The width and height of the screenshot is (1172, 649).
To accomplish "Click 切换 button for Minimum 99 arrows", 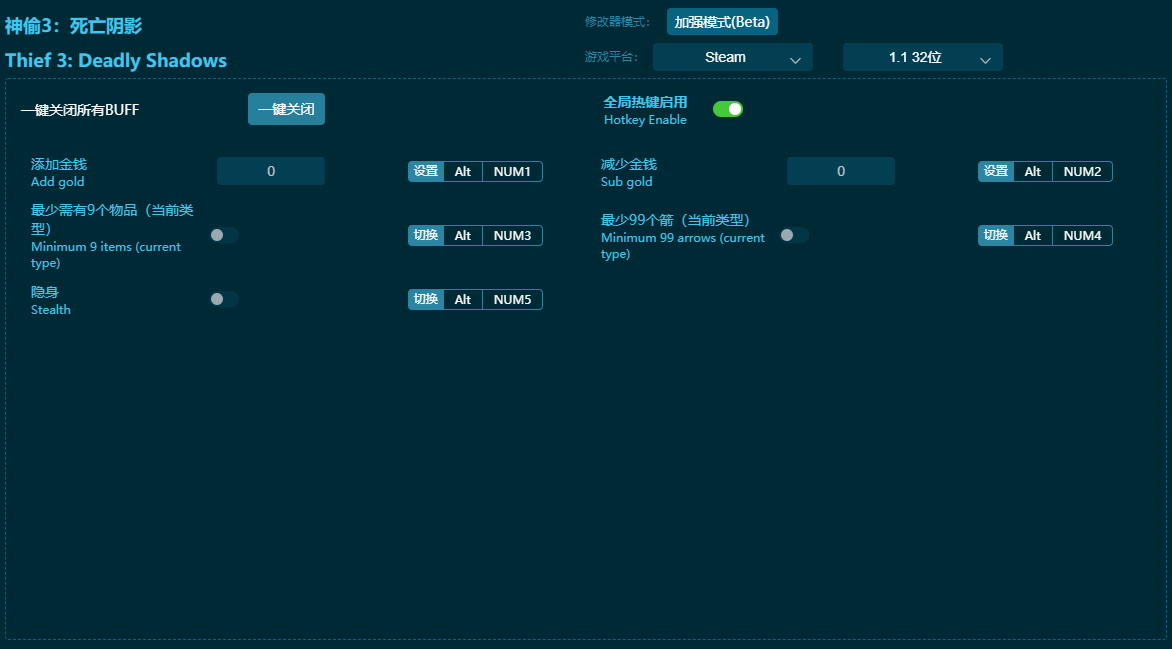I will 996,235.
